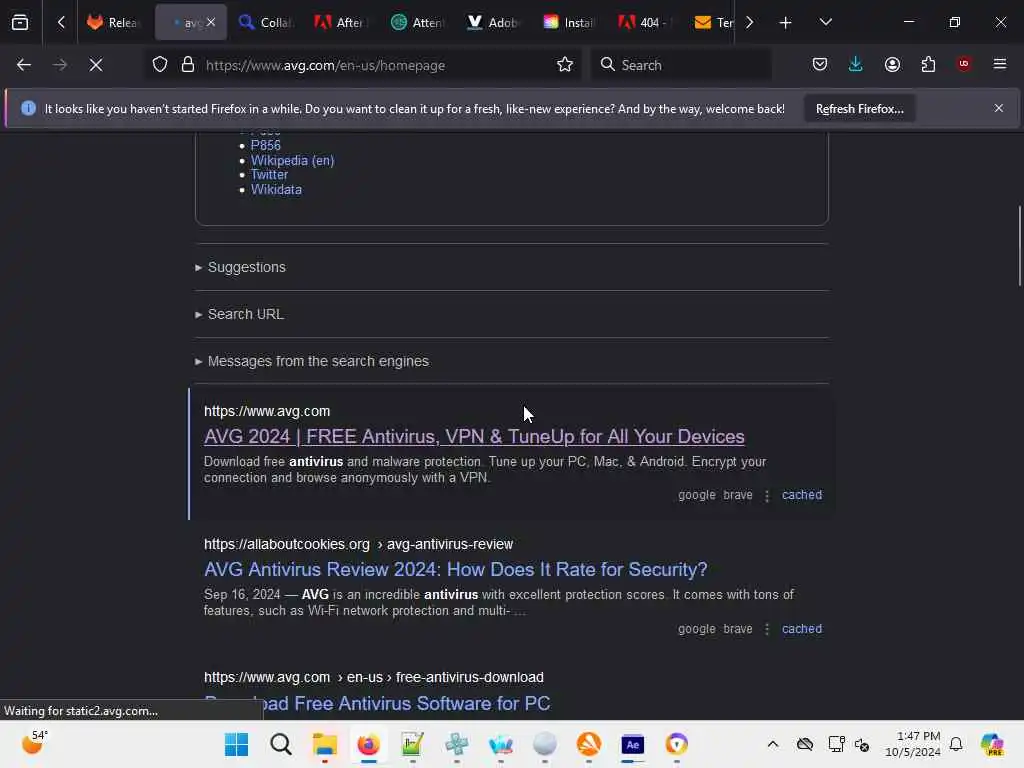1024x768 pixels.
Task: View site security padlock info
Action: 188,65
